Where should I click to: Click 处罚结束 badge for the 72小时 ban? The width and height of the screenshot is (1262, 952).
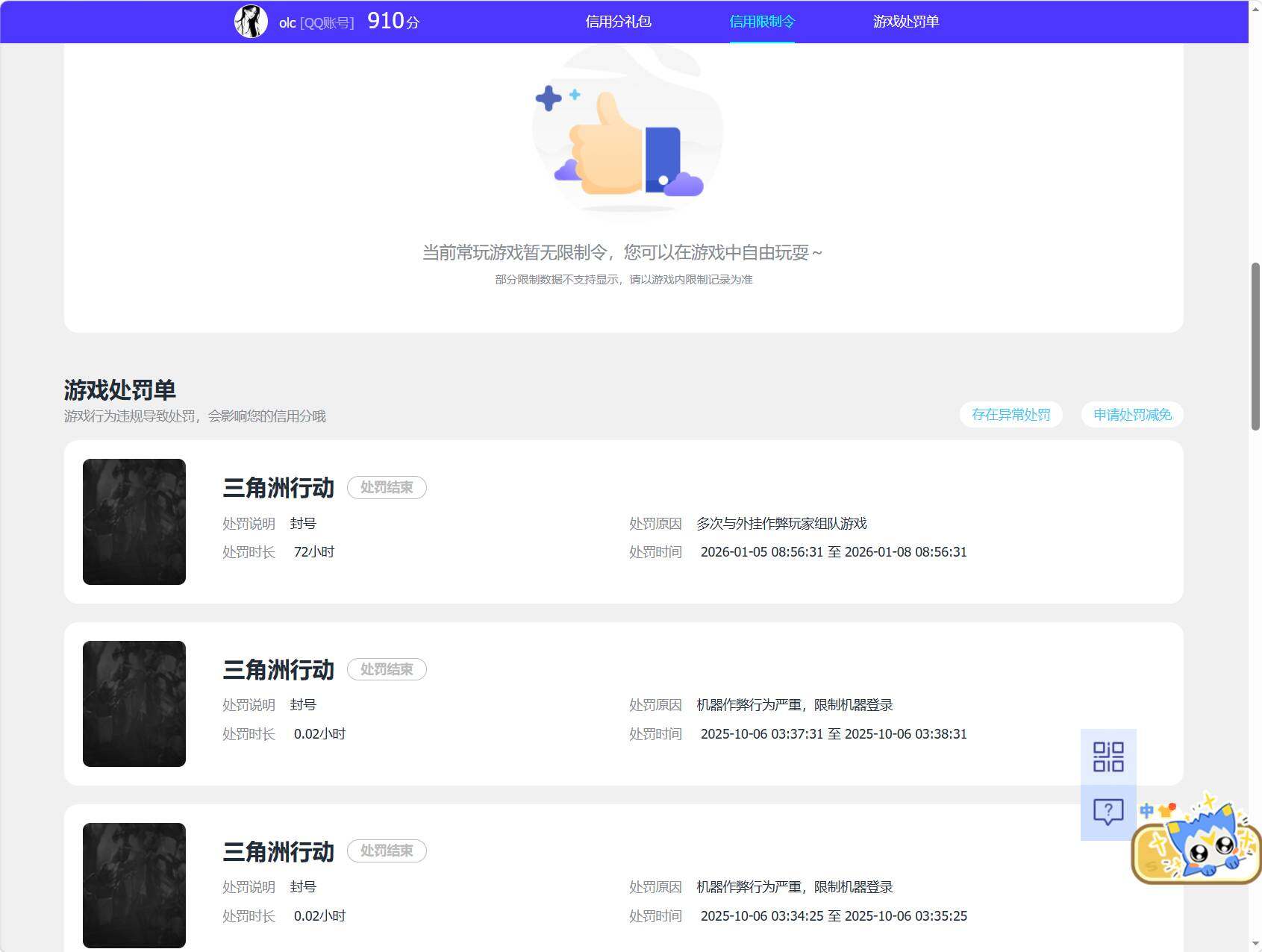point(387,487)
